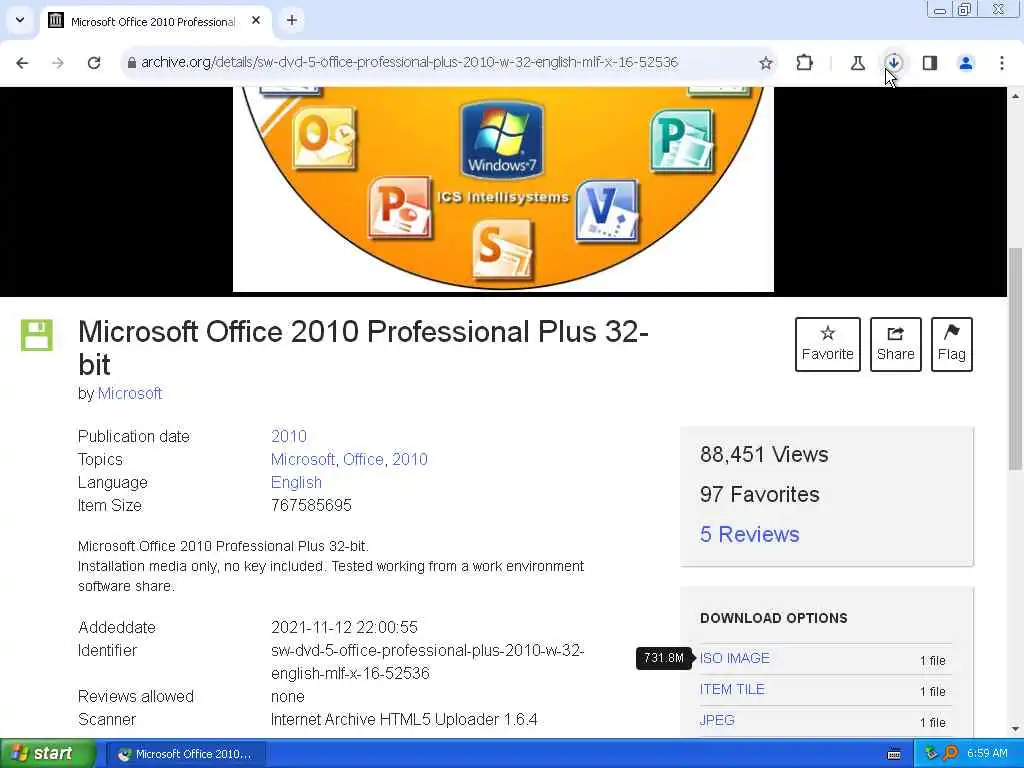
Task: Open the Microsoft topic link
Action: tap(303, 459)
